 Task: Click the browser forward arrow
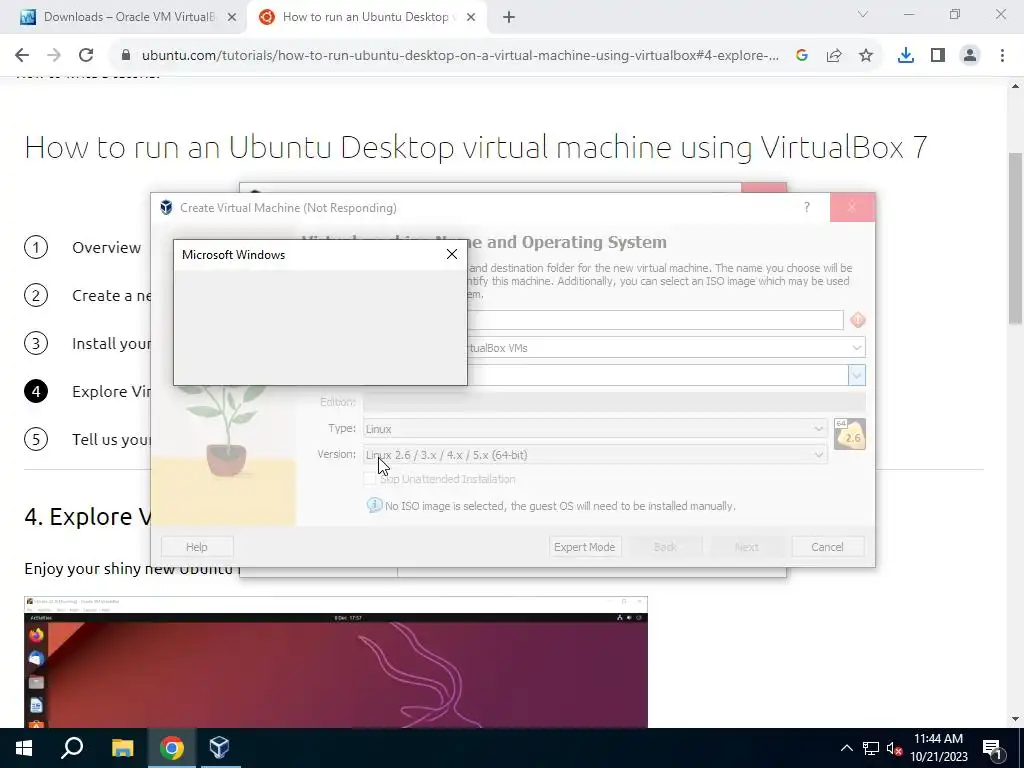[54, 56]
